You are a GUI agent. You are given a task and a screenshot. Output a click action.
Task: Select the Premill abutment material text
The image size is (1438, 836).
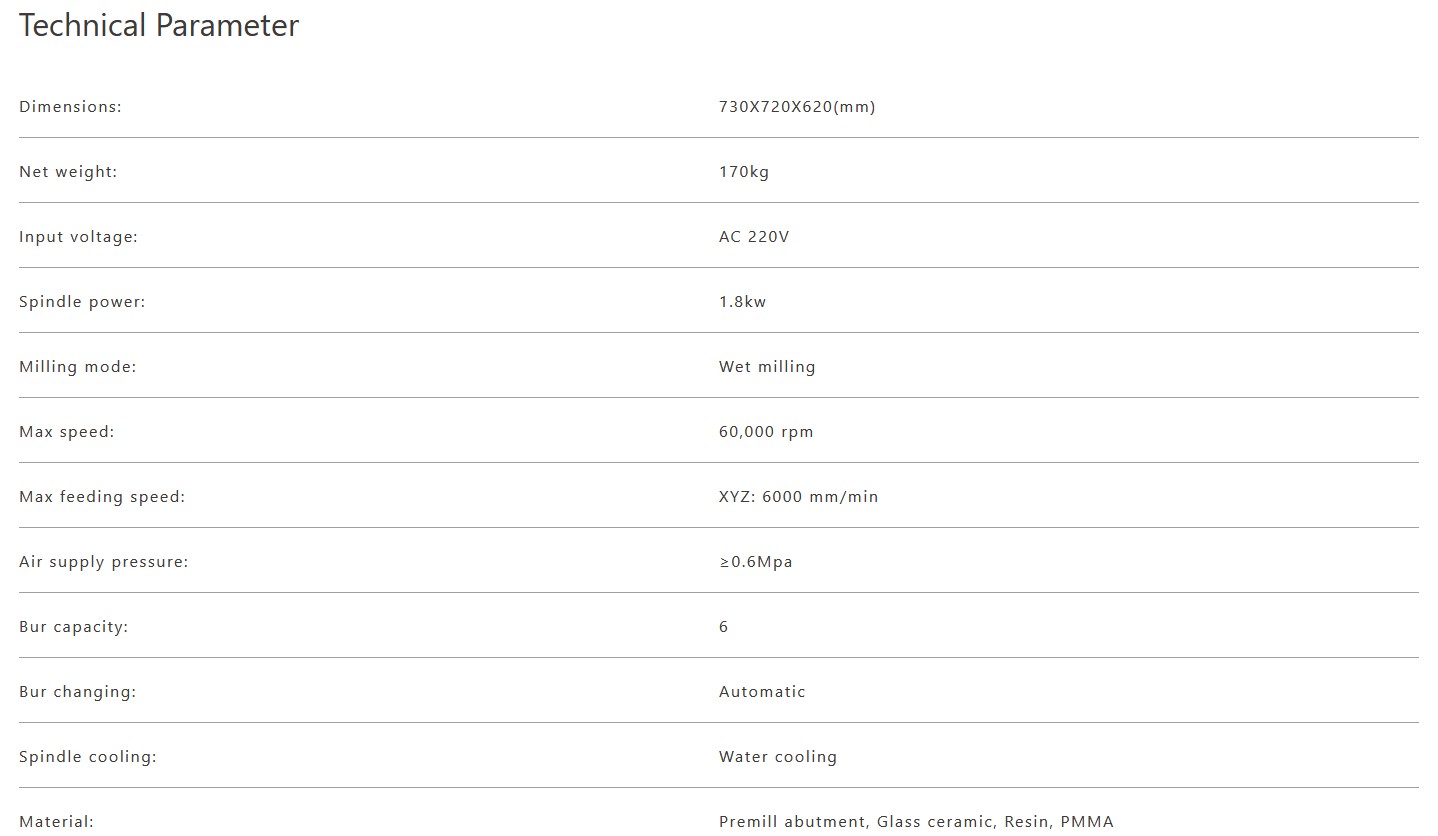(792, 822)
